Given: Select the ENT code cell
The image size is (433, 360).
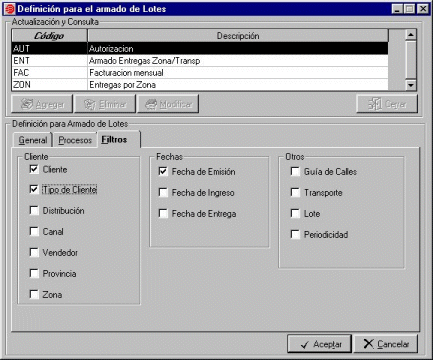Looking at the screenshot, I should [x=49, y=61].
